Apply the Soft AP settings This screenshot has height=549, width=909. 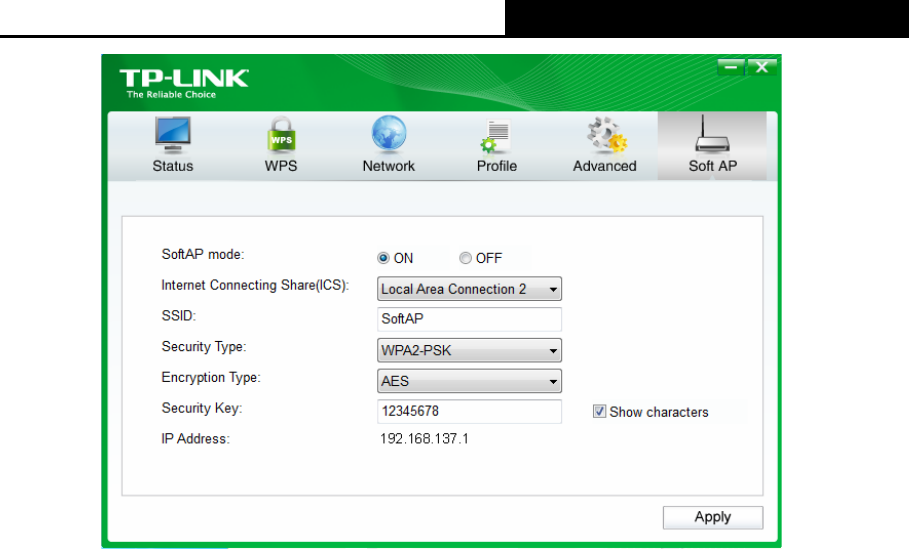(712, 517)
